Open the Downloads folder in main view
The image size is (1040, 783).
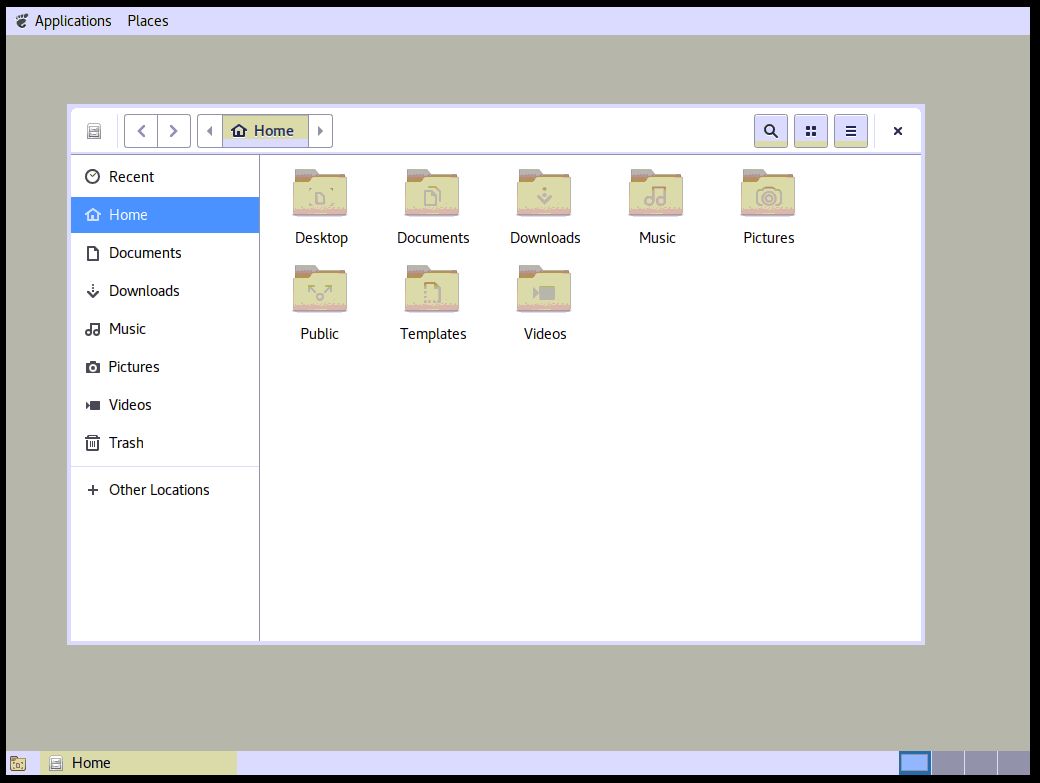click(x=544, y=193)
